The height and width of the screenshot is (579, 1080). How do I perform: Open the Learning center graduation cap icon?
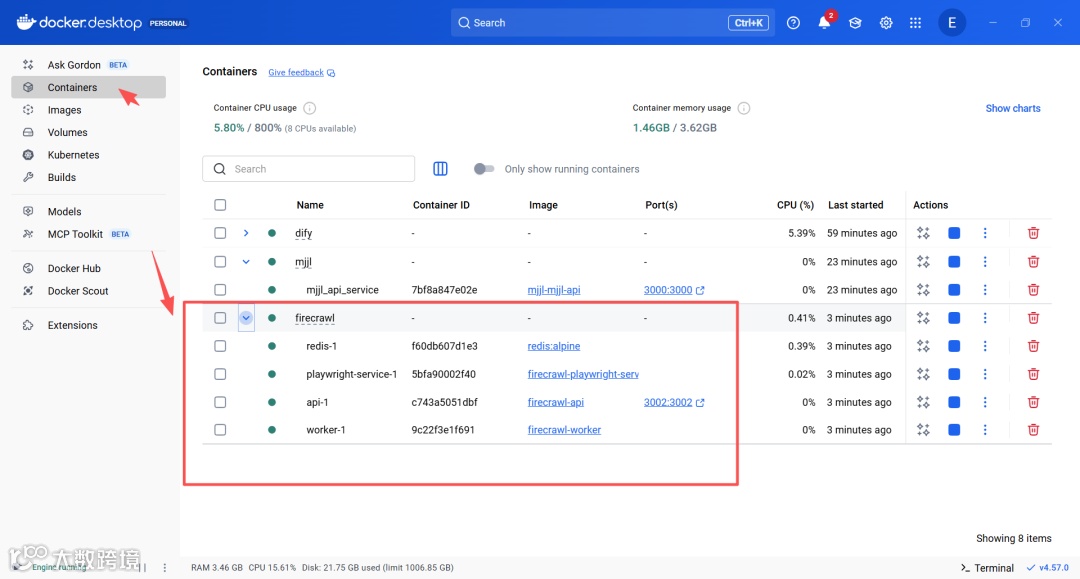pyautogui.click(x=855, y=23)
